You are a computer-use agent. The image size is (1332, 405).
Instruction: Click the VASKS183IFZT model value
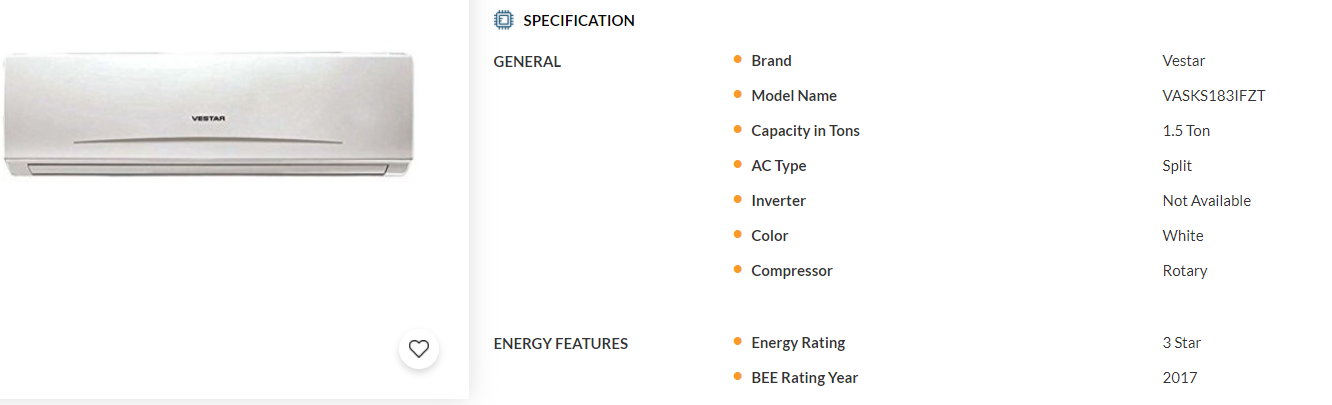1214,96
